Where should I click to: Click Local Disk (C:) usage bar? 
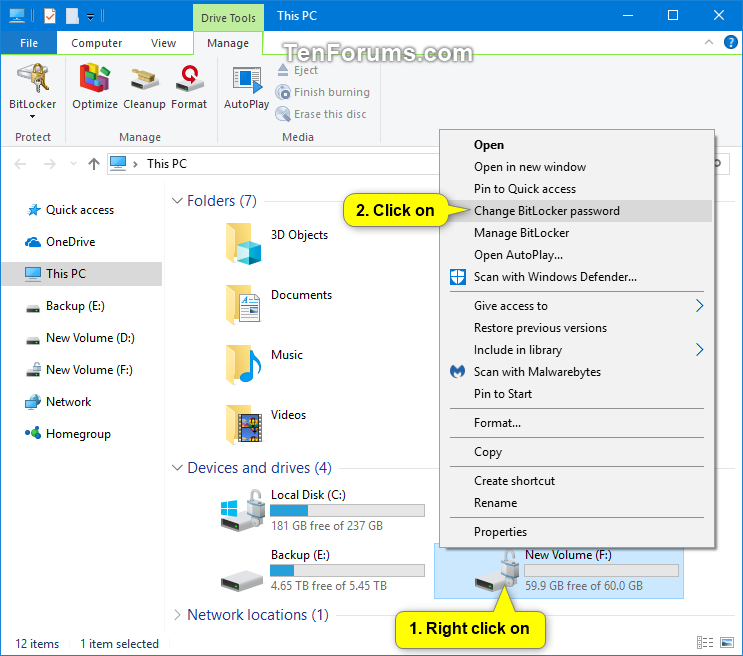coord(347,510)
